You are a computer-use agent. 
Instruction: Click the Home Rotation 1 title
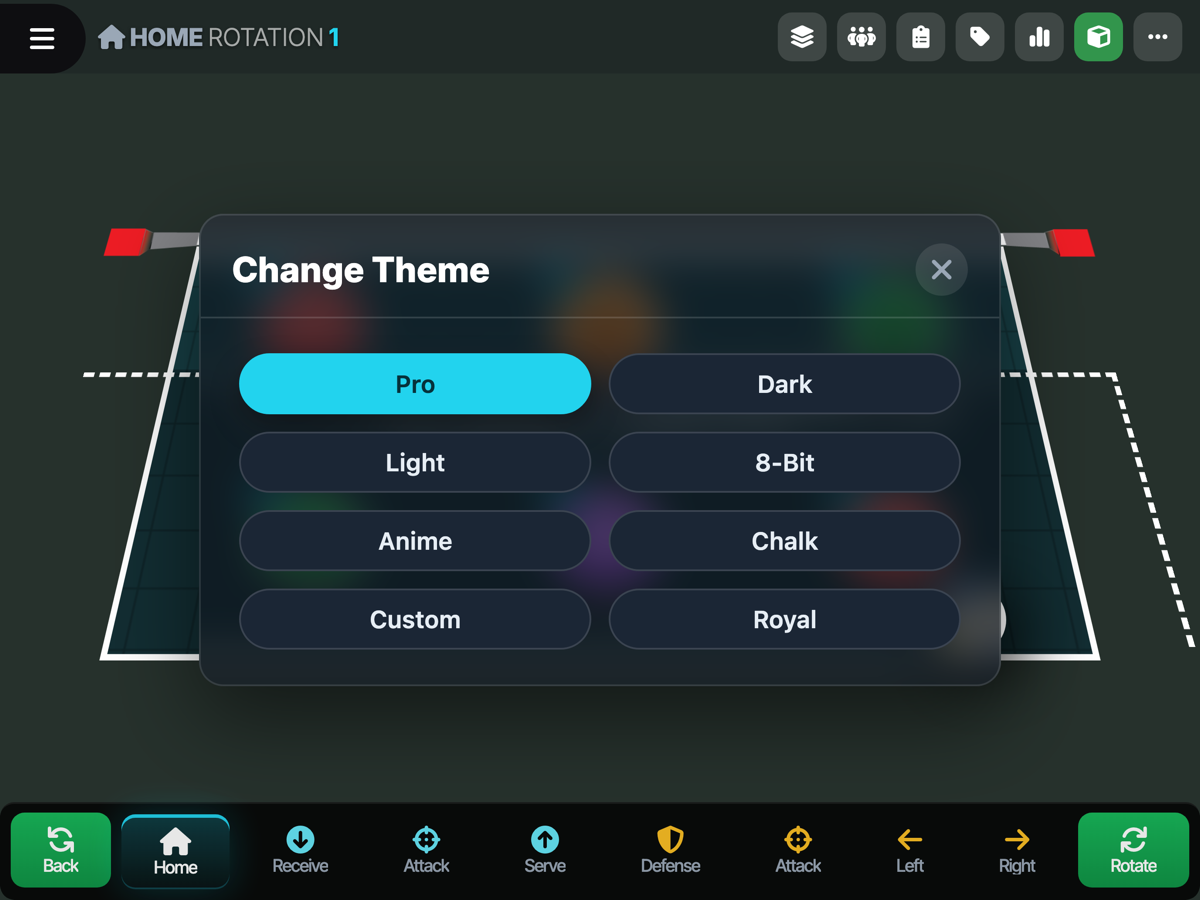tap(235, 38)
